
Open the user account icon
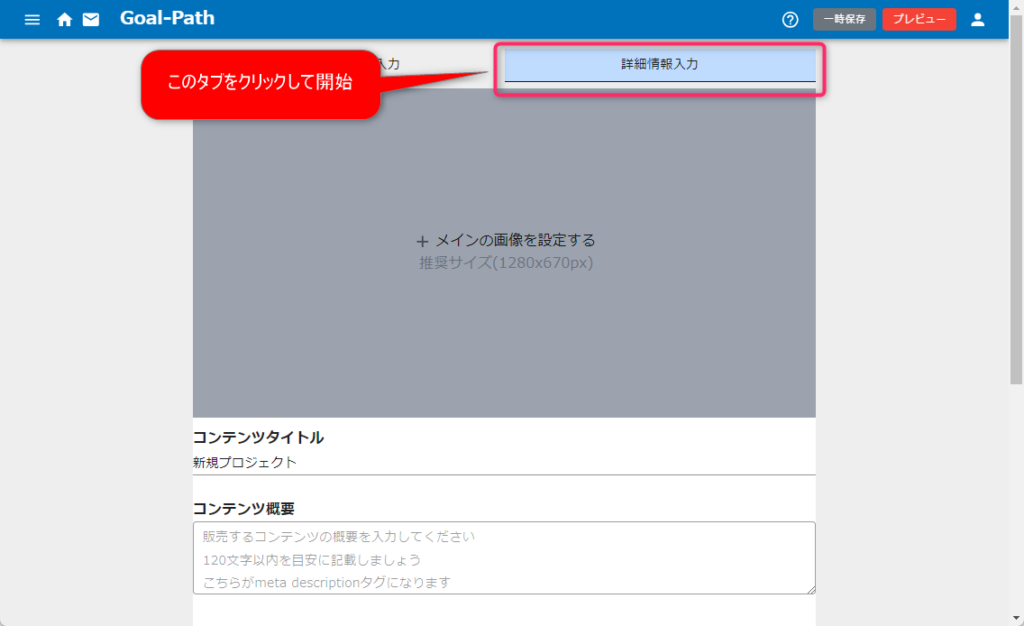pos(978,20)
